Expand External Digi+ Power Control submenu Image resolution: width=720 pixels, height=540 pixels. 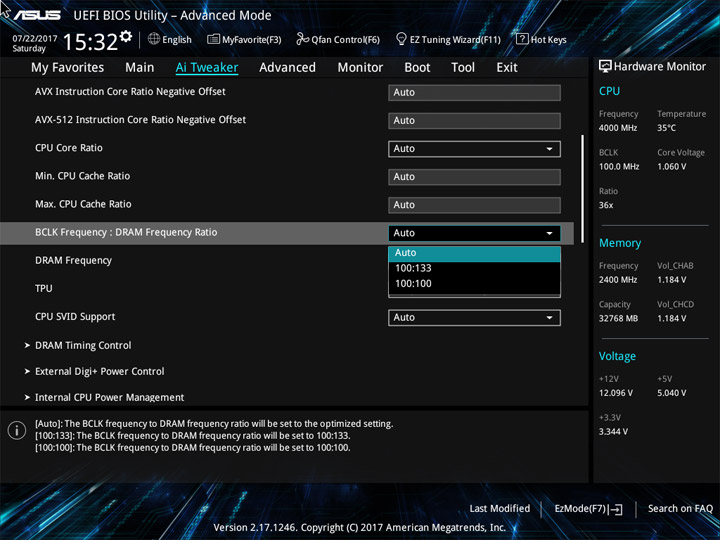(99, 371)
